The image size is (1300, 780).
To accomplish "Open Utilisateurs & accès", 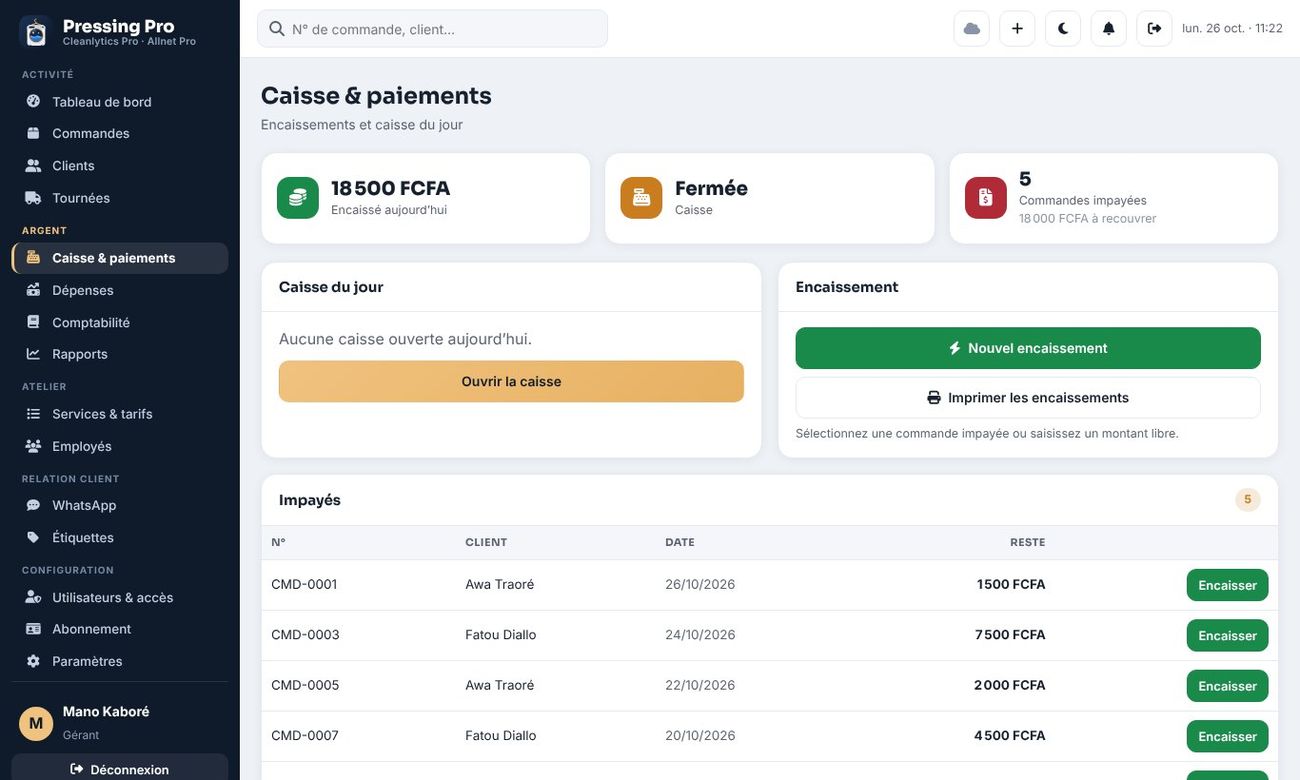I will click(120, 597).
